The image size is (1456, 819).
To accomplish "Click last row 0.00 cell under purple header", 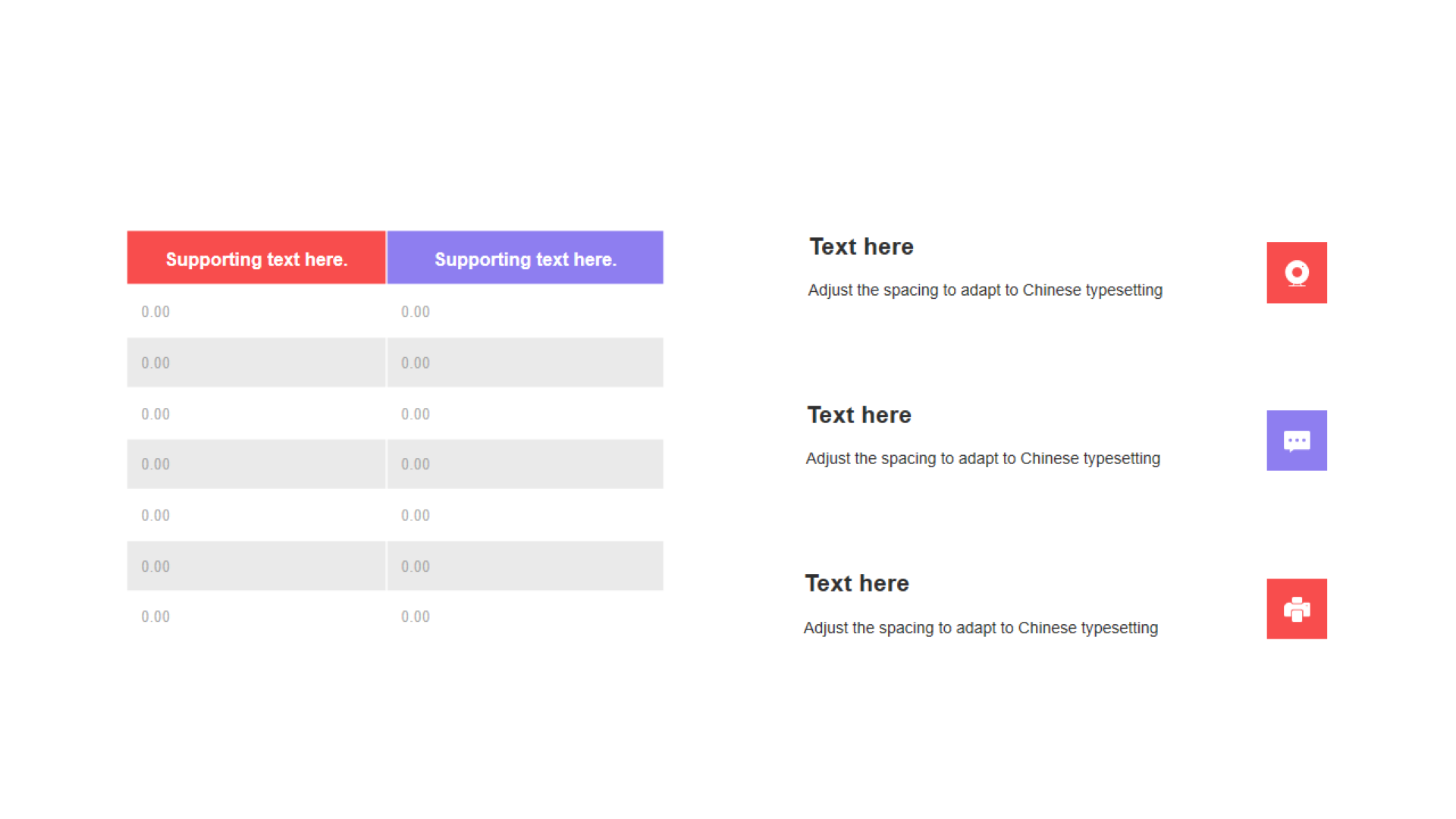I will coord(526,617).
